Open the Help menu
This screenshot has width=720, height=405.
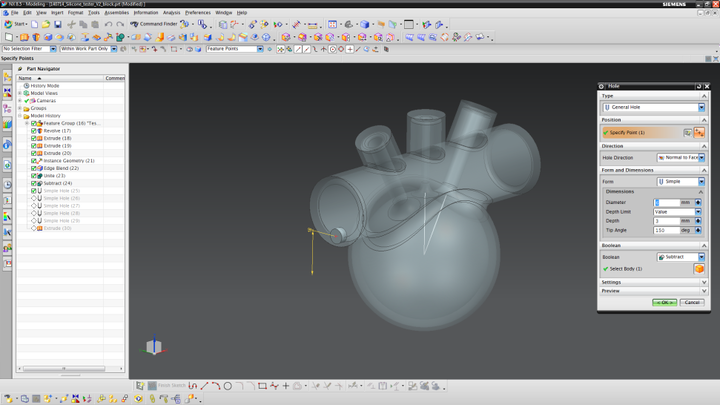tap(242, 13)
